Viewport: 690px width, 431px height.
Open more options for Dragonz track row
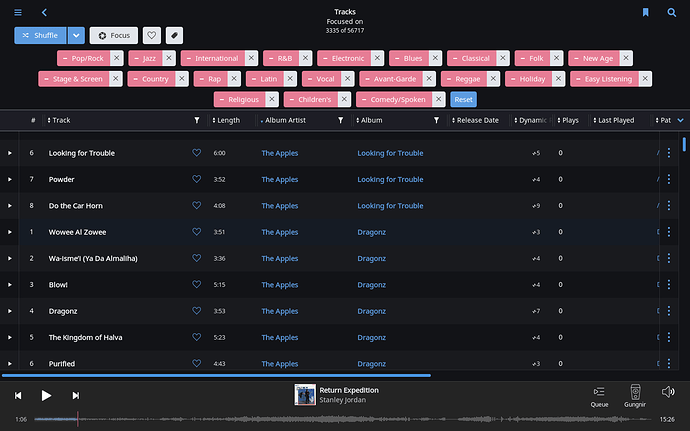pyautogui.click(x=669, y=311)
